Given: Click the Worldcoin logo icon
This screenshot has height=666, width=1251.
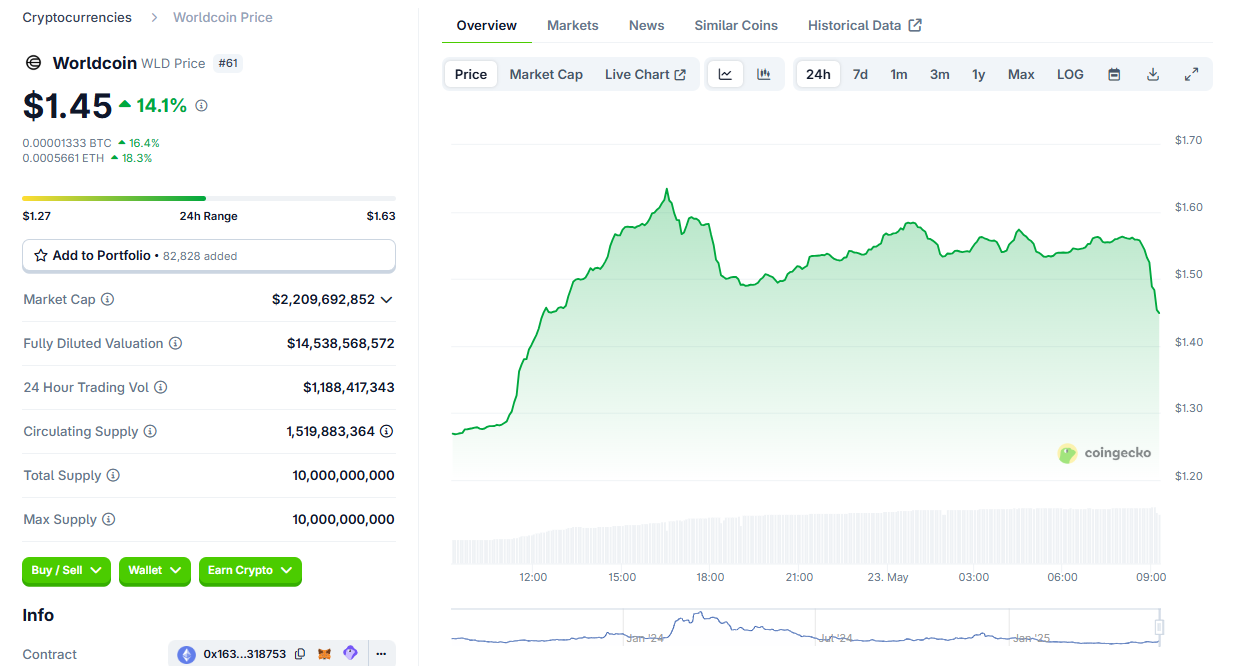Looking at the screenshot, I should tap(33, 63).
